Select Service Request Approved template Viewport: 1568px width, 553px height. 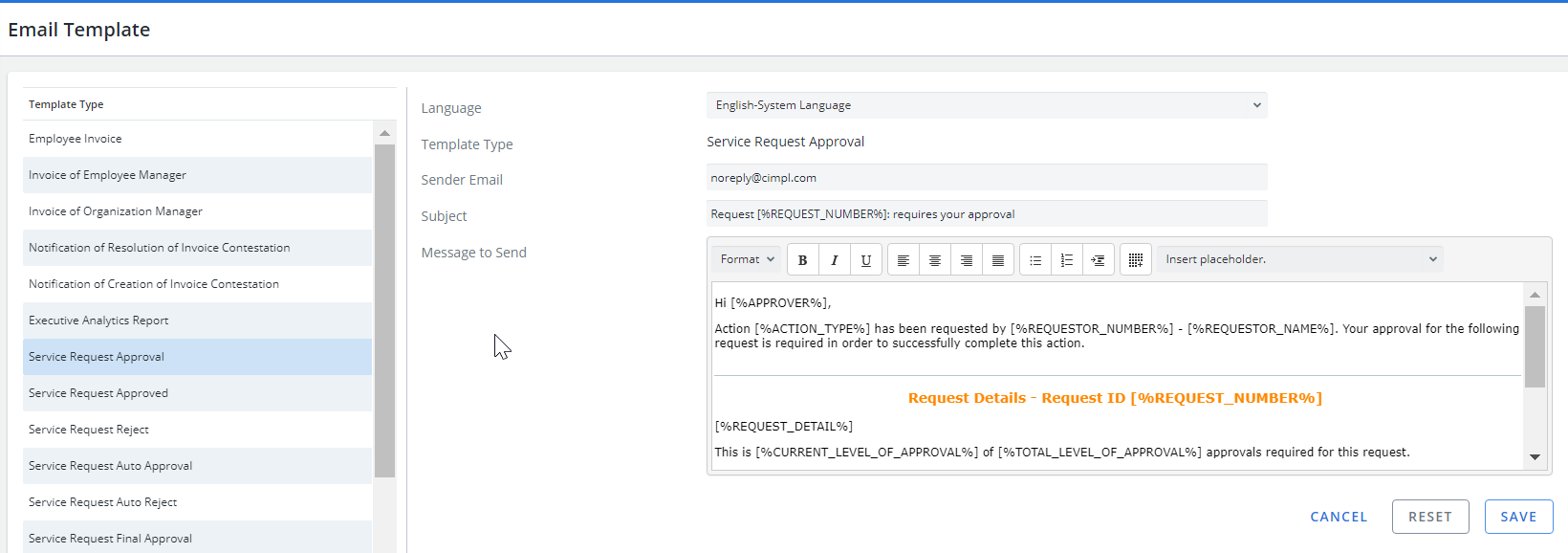coord(197,393)
